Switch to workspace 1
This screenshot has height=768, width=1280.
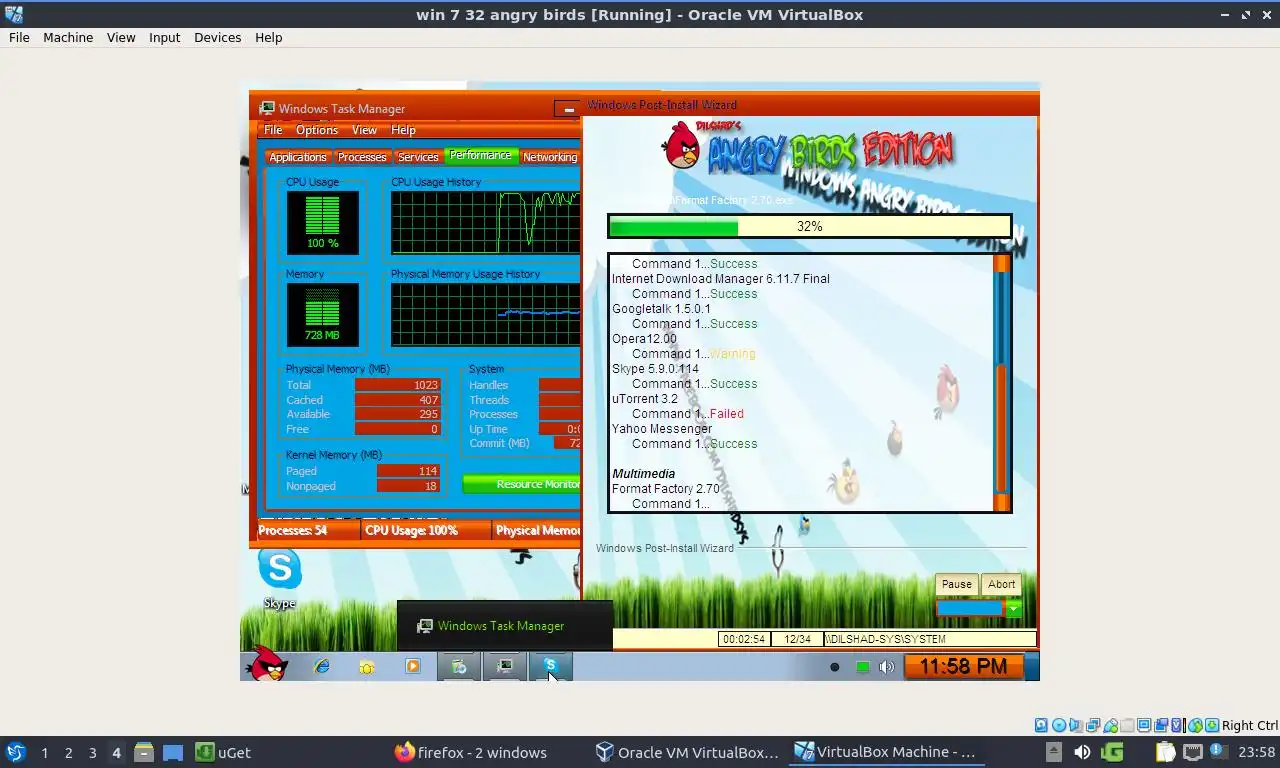tap(44, 752)
